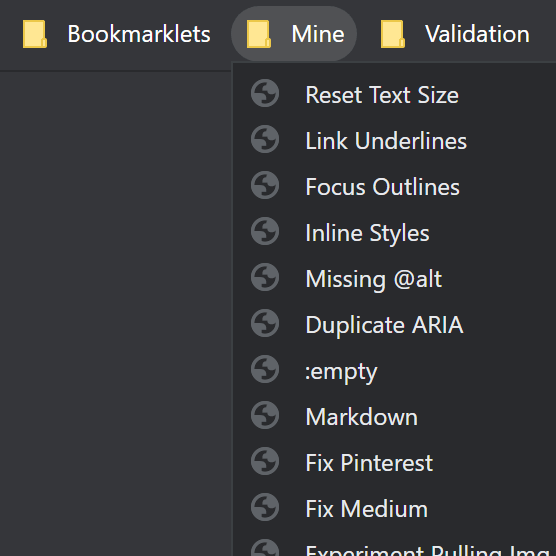The image size is (556, 556).
Task: Launch the Duplicate ARIA bookmarklet
Action: pyautogui.click(x=394, y=325)
